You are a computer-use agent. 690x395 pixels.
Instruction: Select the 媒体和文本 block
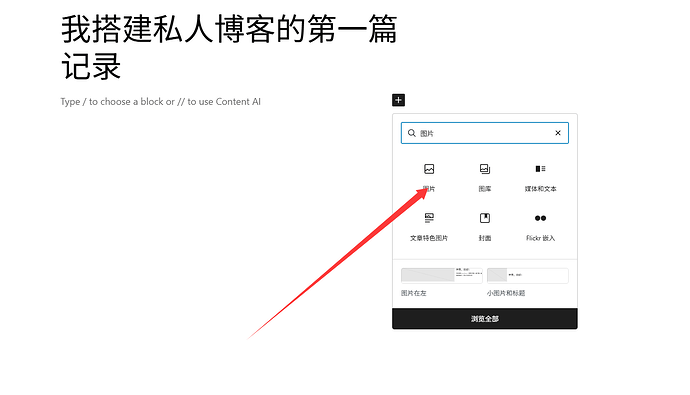click(540, 178)
